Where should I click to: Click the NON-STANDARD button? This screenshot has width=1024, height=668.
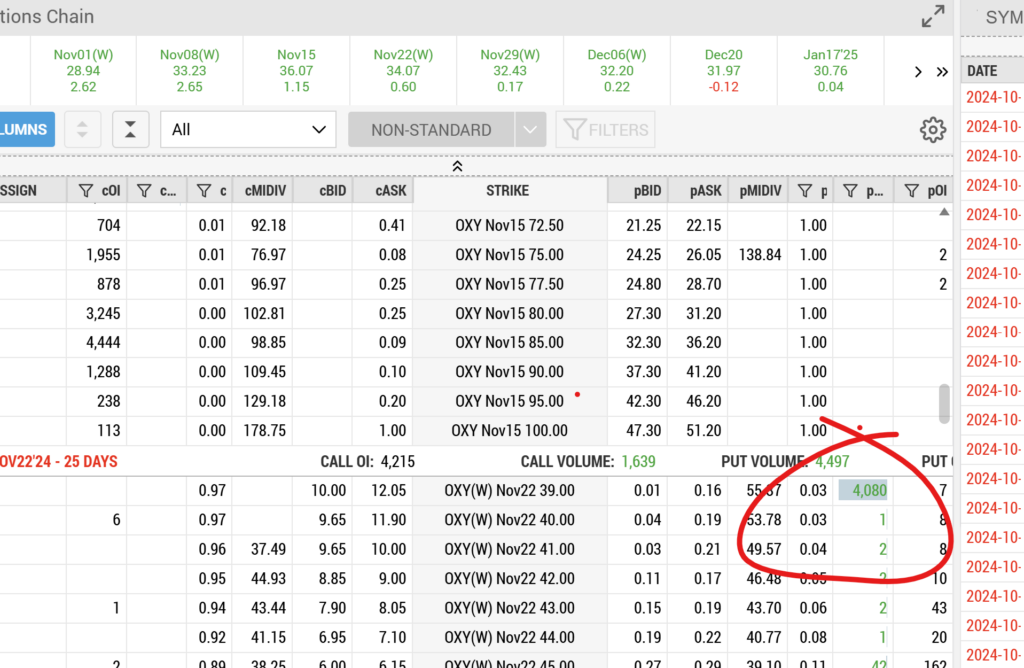click(x=431, y=129)
